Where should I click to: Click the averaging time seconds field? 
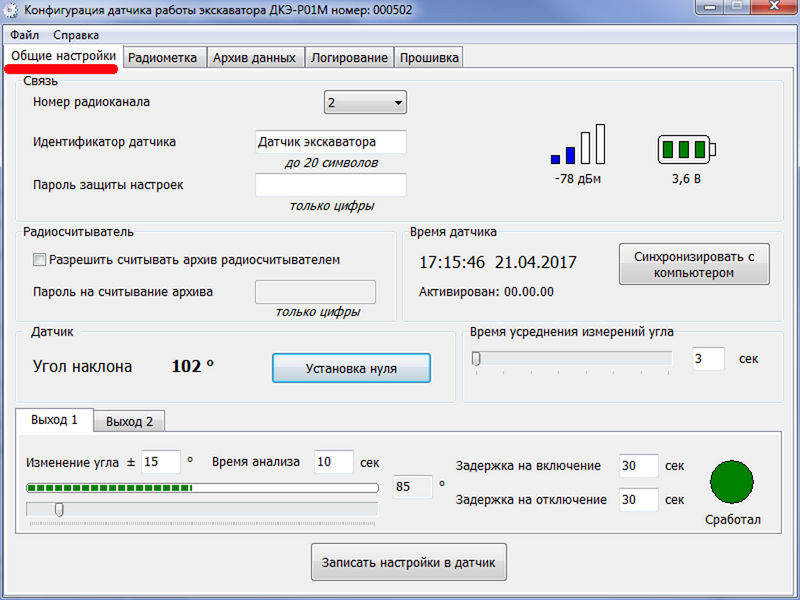click(x=708, y=359)
